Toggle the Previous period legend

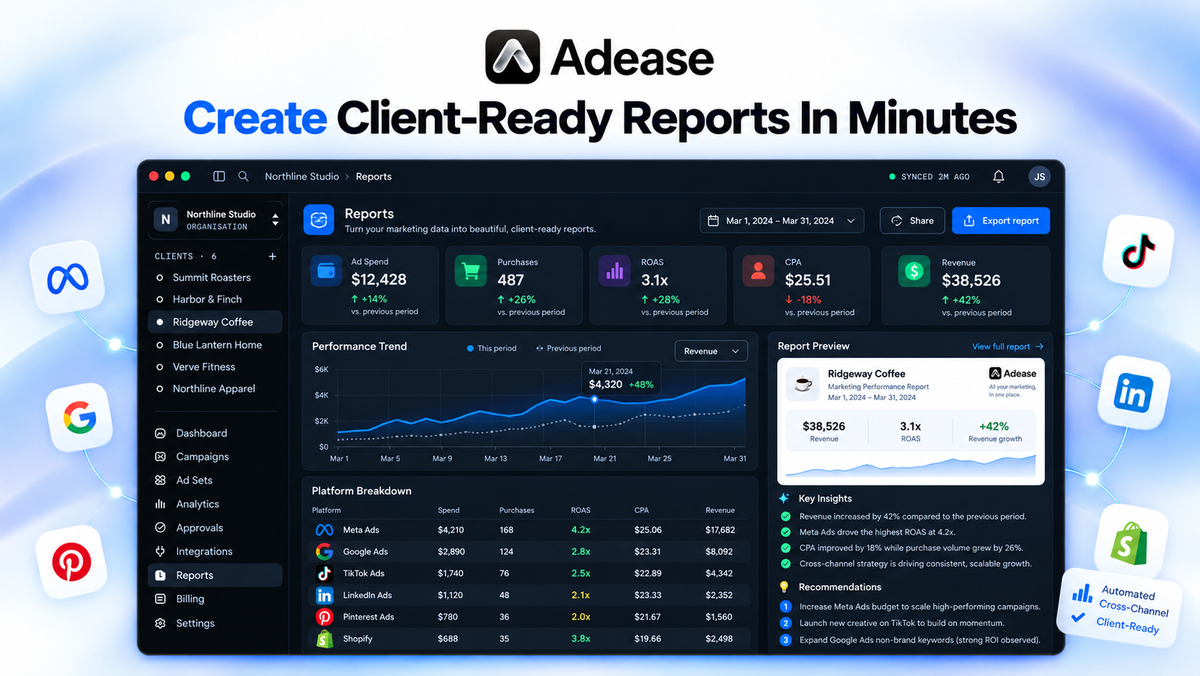pyautogui.click(x=569, y=349)
